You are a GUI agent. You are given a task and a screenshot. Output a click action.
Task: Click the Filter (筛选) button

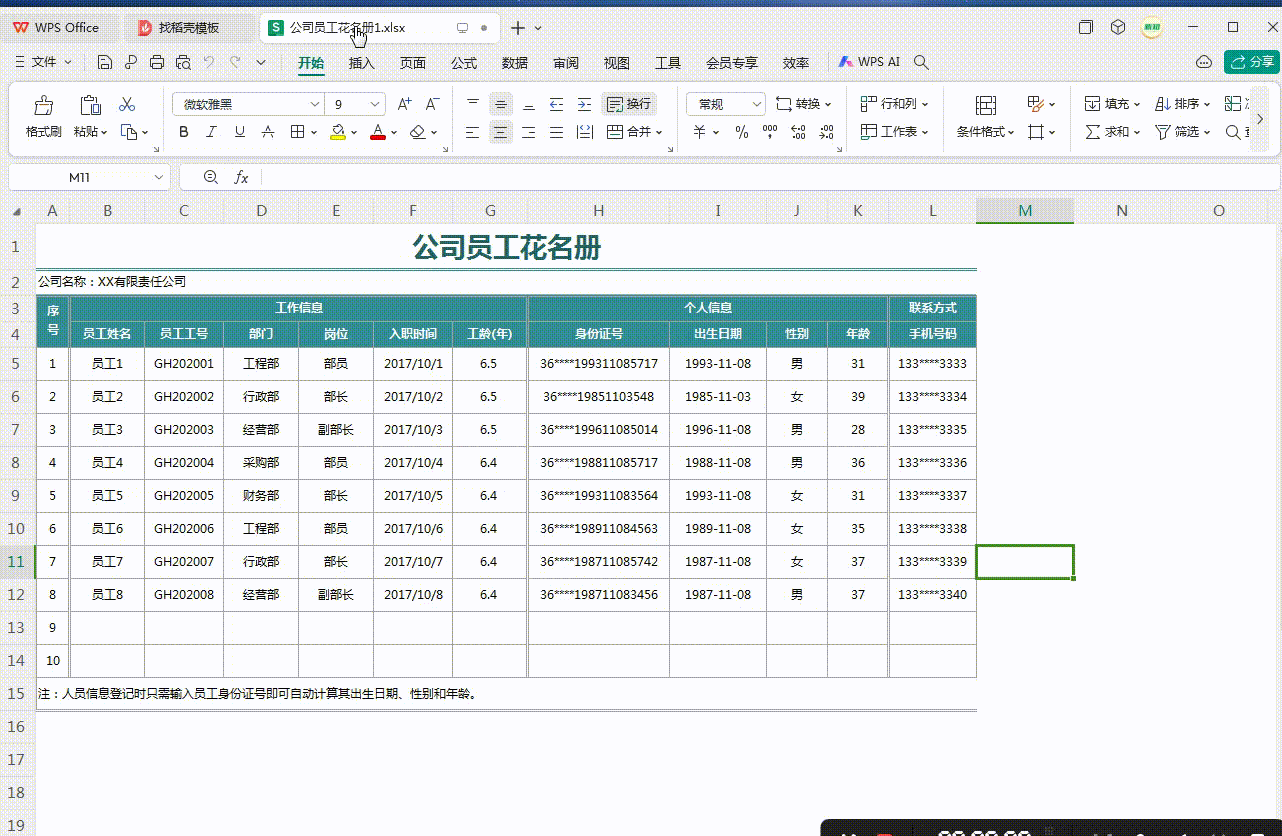pyautogui.click(x=1182, y=132)
